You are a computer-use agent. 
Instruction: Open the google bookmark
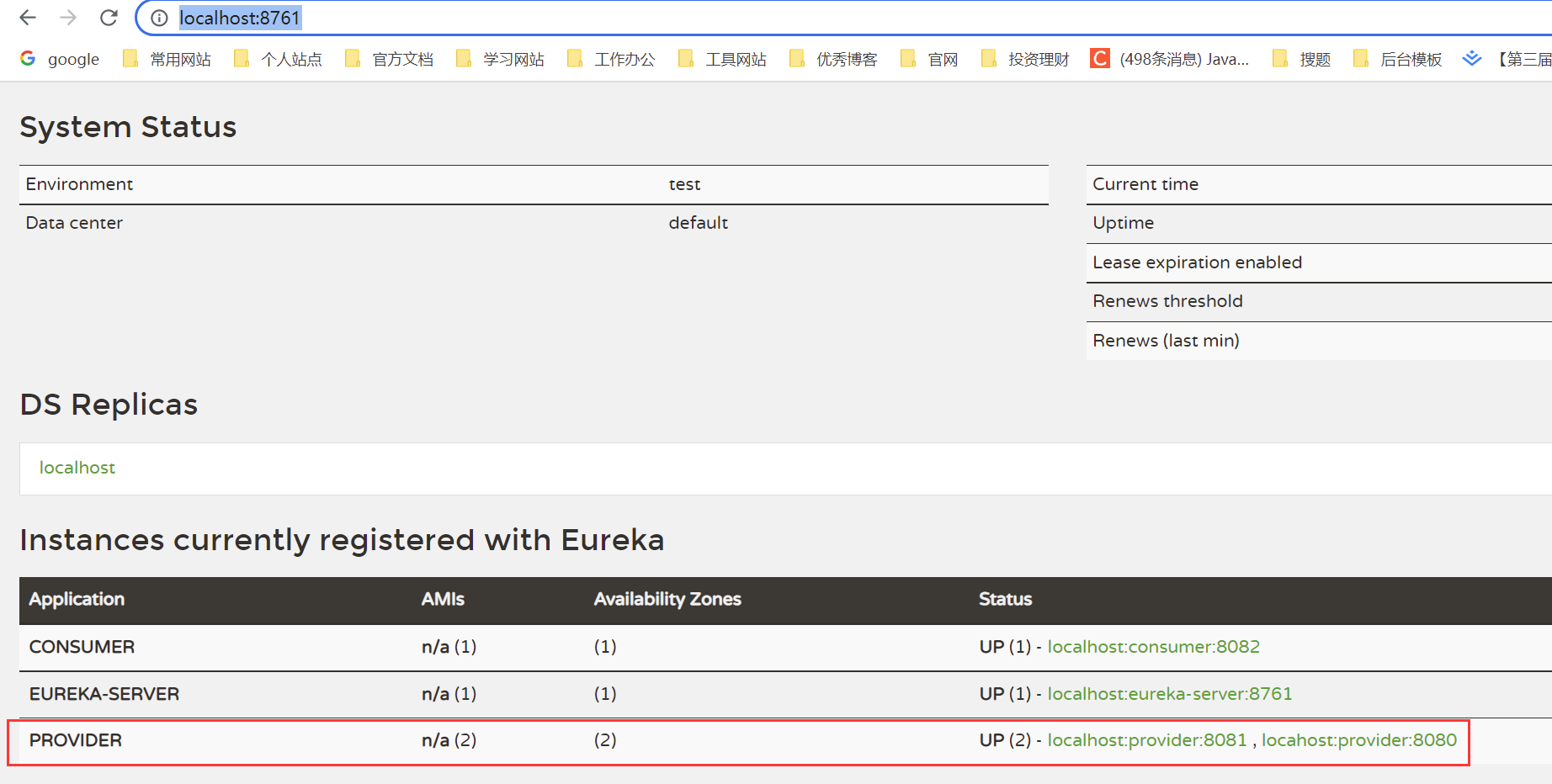60,59
